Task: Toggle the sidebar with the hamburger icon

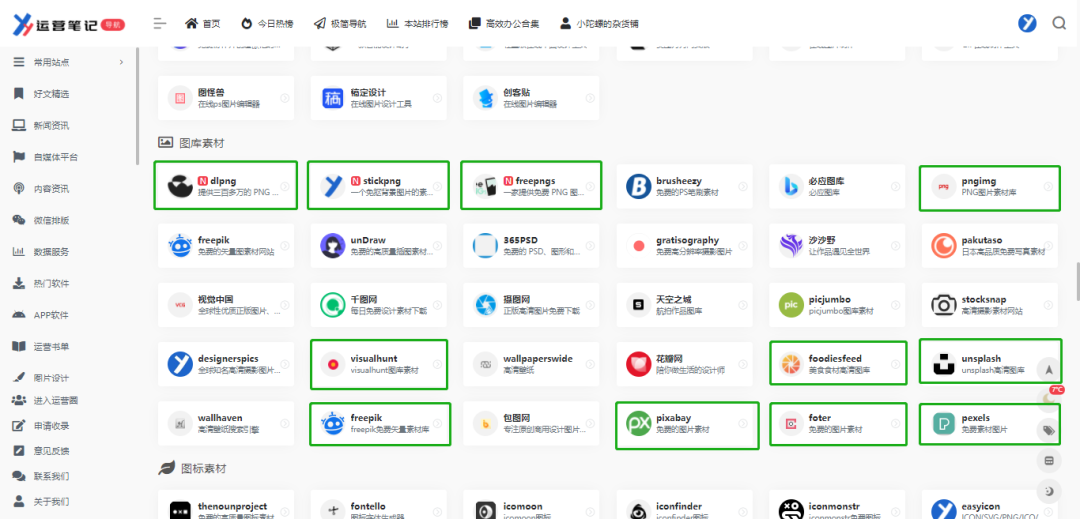Action: 160,23
